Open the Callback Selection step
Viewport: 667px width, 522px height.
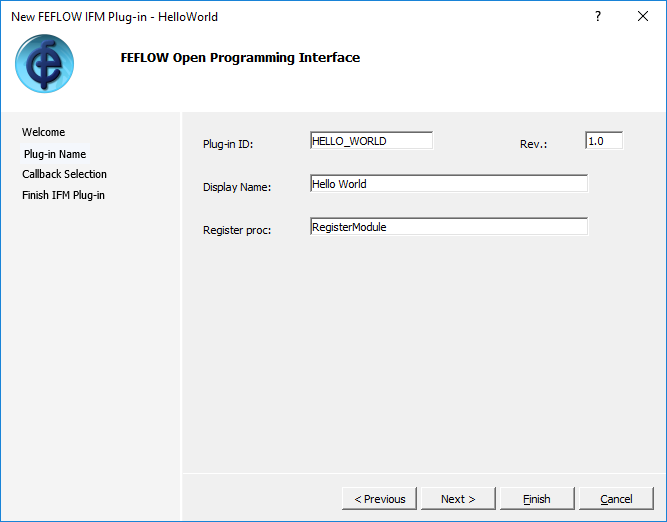tap(64, 174)
